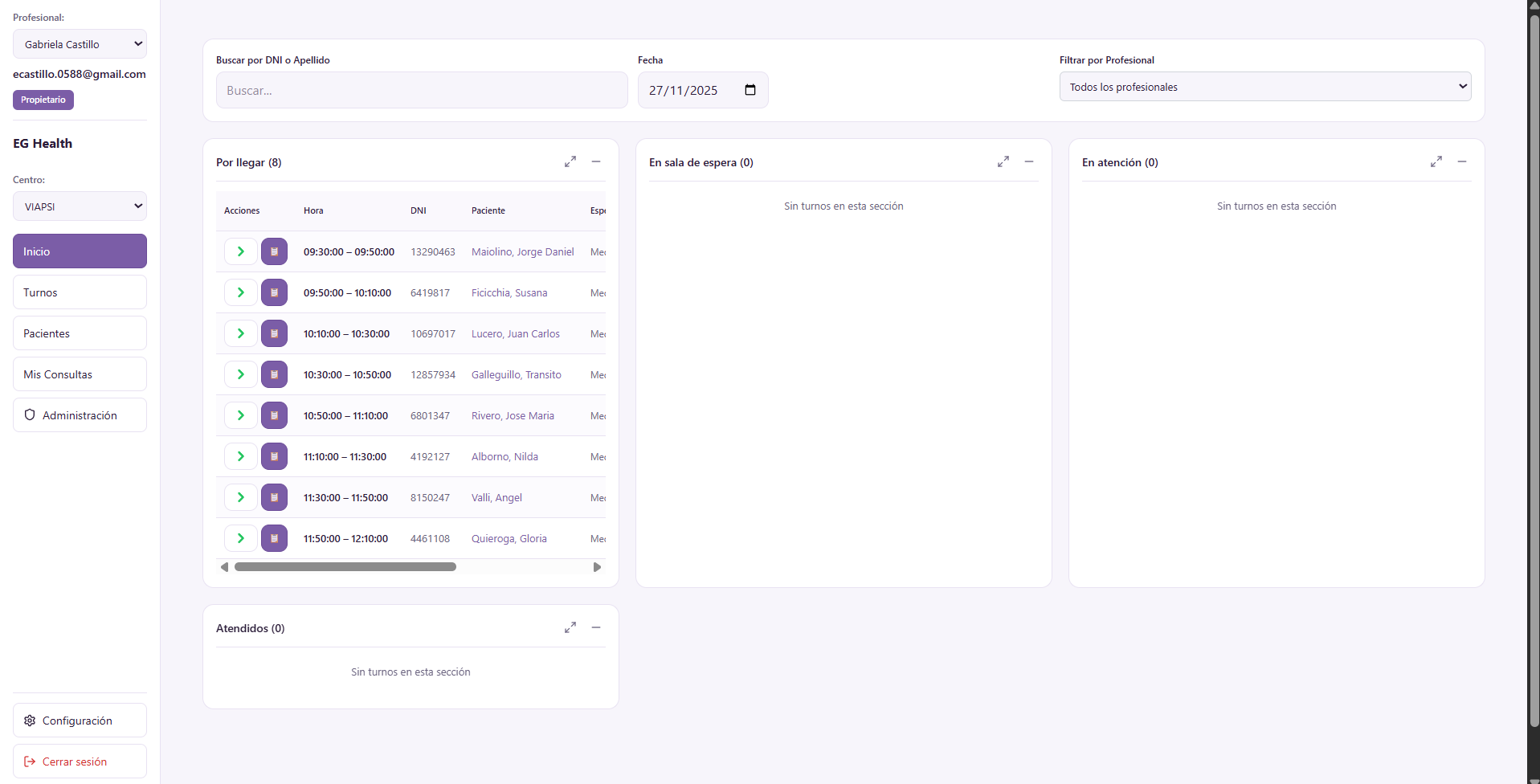Click Cerrar sesión to log out
Viewport: 1540px width, 784px height.
tap(80, 762)
